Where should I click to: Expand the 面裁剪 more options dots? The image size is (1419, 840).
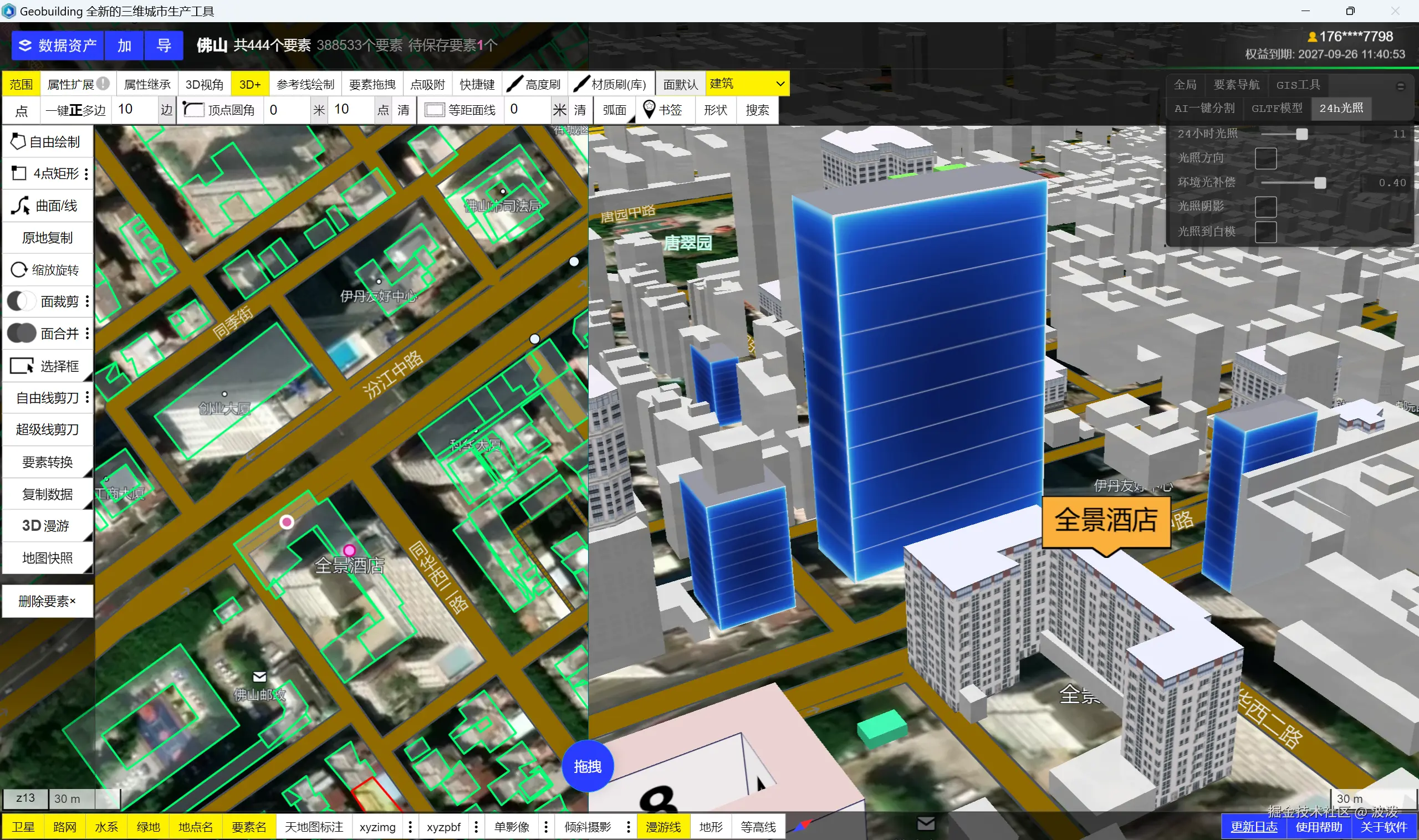pyautogui.click(x=87, y=301)
